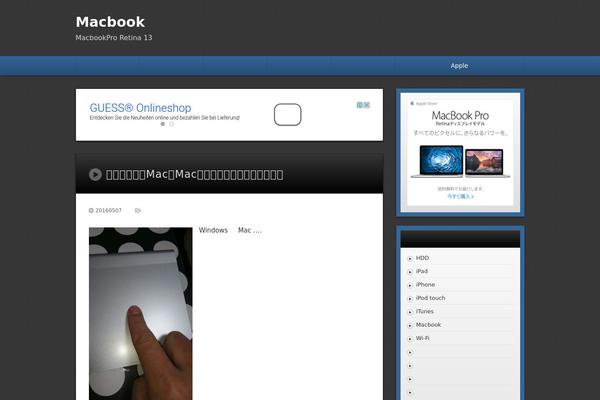This screenshot has width=600, height=400.
Task: Click the ad choices icon on GUESS banner
Action: (x=360, y=105)
